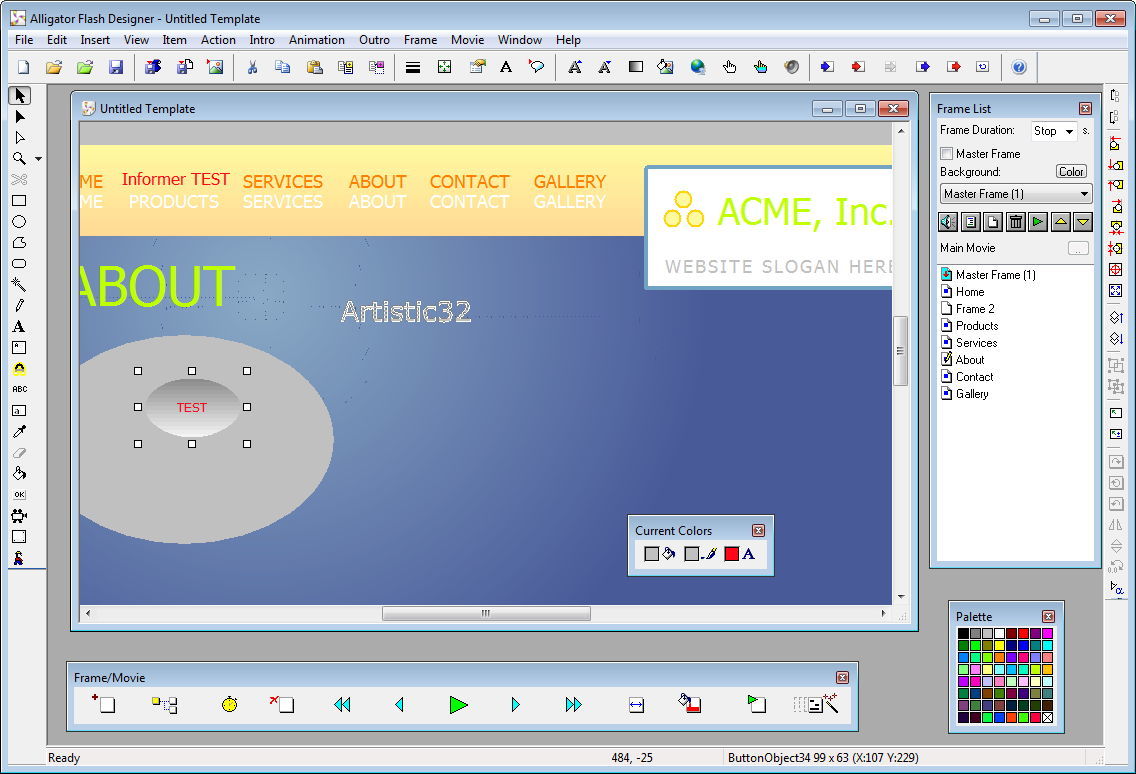The width and height of the screenshot is (1136, 774).
Task: Open the frame timer stopwatch tool
Action: pyautogui.click(x=228, y=705)
